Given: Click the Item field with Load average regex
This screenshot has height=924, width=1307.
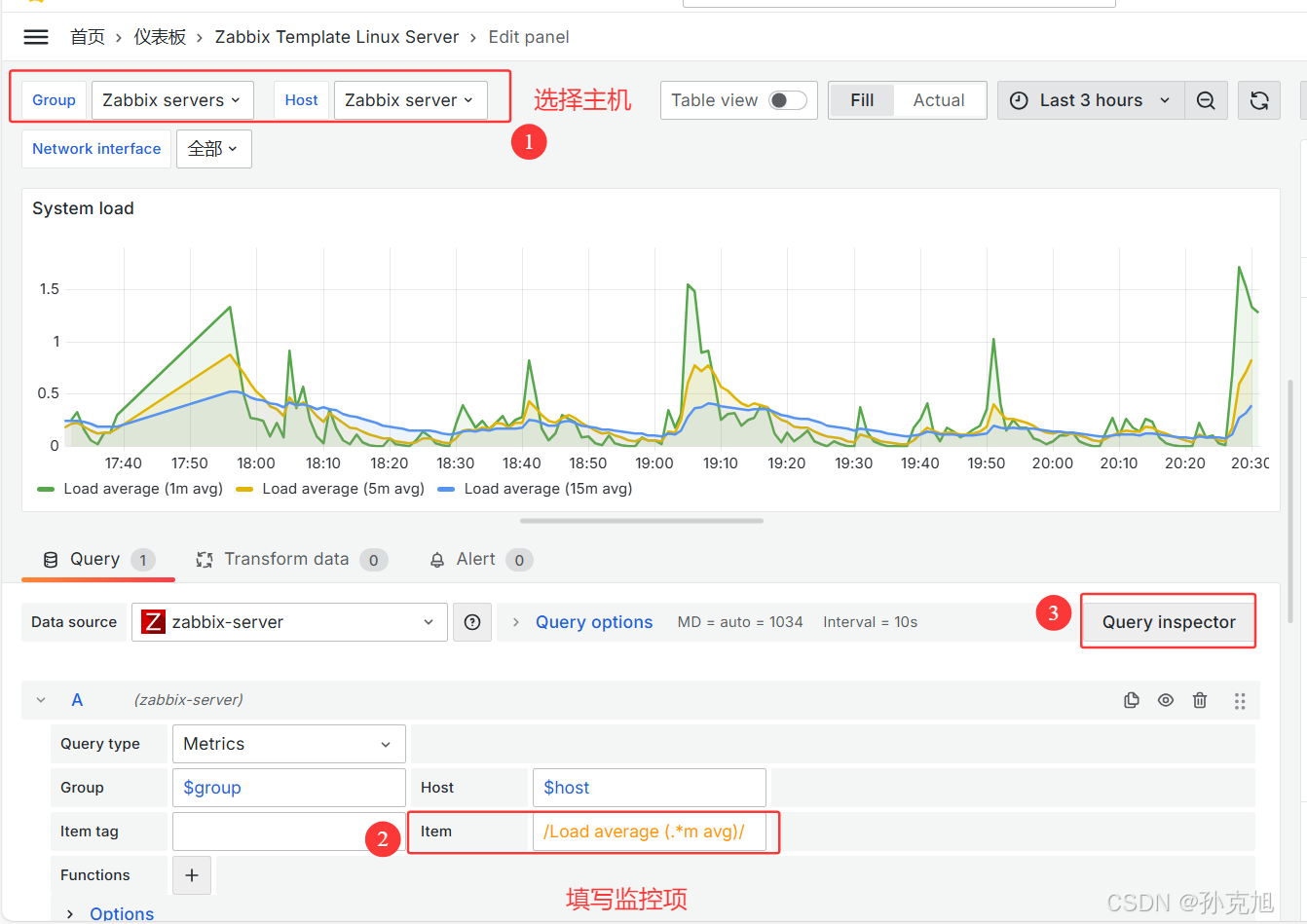Looking at the screenshot, I should click(649, 832).
